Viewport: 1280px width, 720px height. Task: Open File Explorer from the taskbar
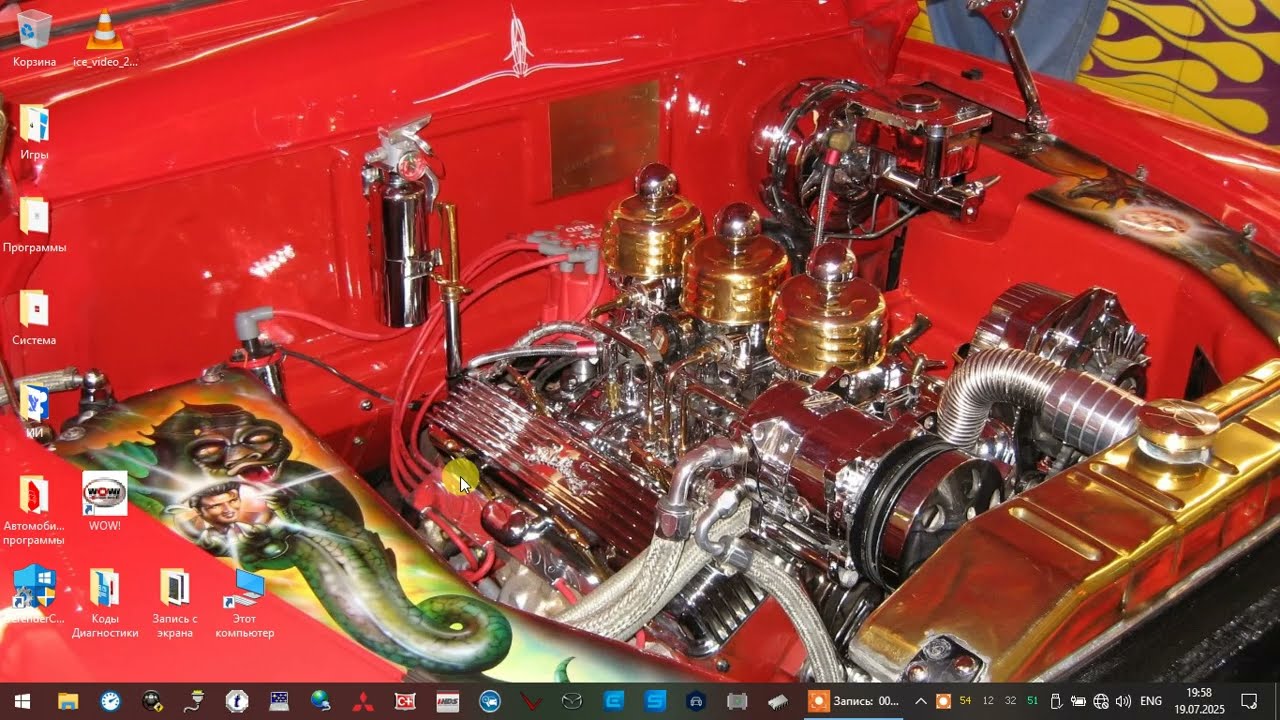(x=68, y=701)
